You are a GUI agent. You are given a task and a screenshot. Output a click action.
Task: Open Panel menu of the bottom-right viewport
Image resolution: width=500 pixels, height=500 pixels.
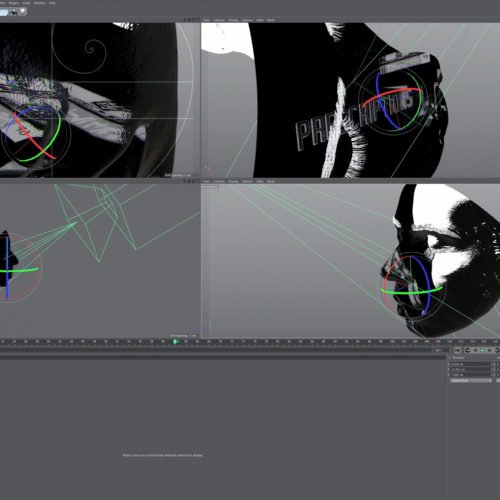tap(271, 181)
